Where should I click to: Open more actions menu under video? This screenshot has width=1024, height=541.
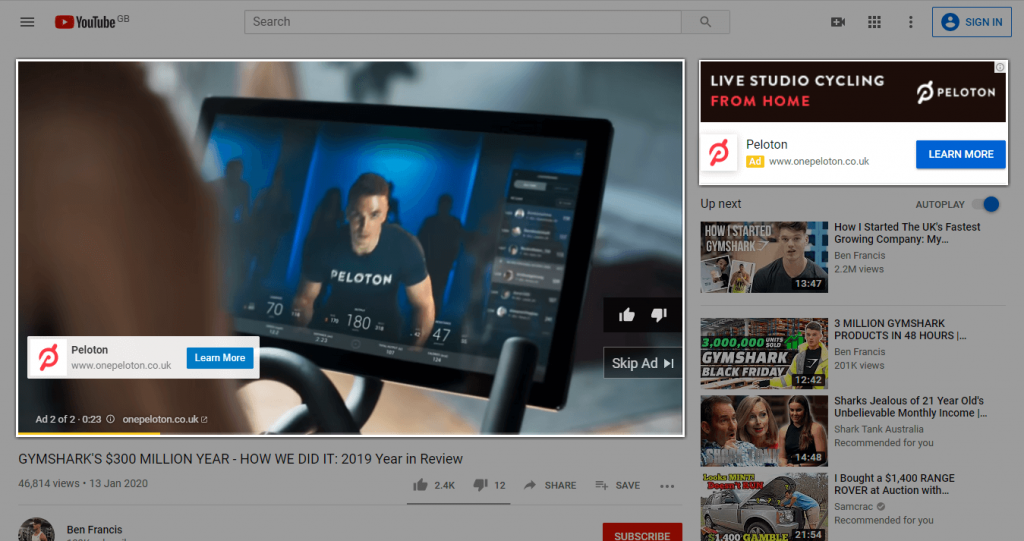[667, 486]
